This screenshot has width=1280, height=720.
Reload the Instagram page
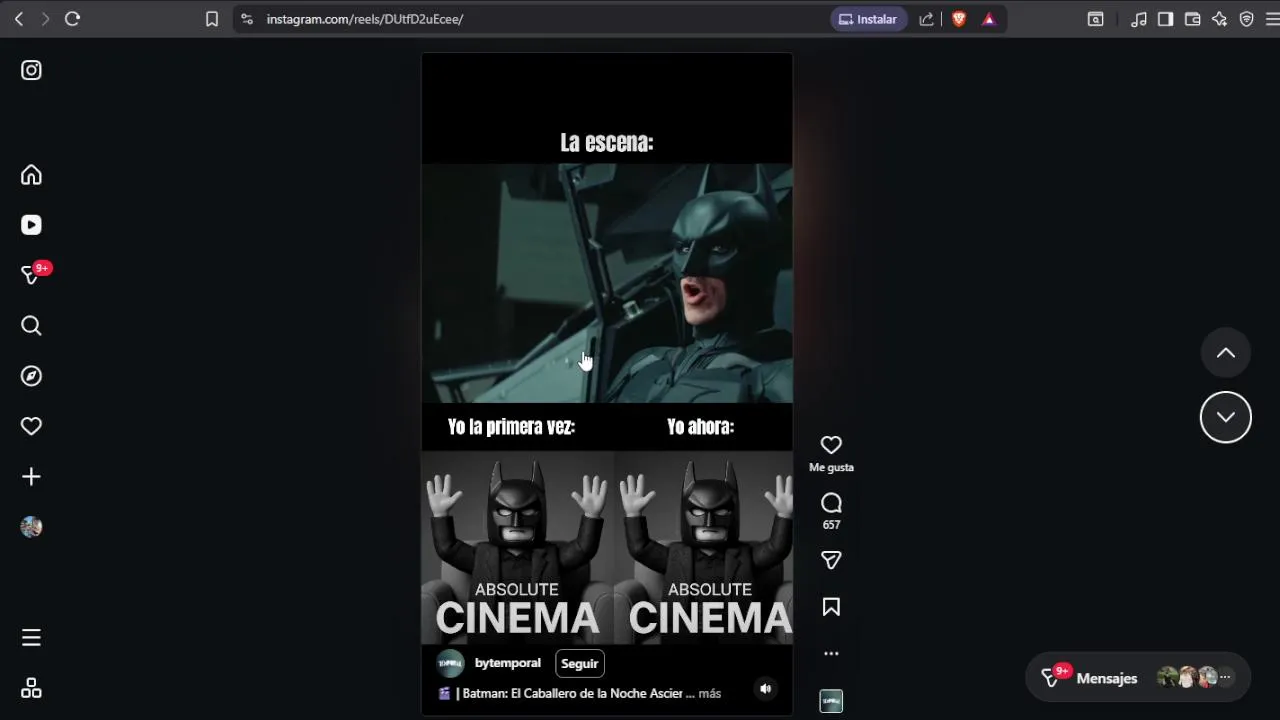coord(72,19)
